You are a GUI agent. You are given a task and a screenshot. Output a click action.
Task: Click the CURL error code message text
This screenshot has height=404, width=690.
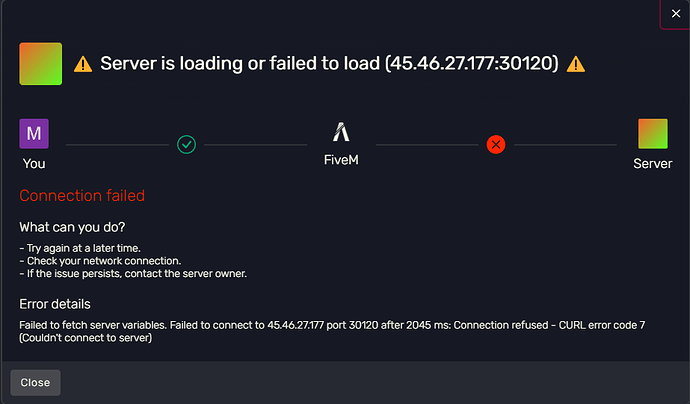[x=332, y=331]
